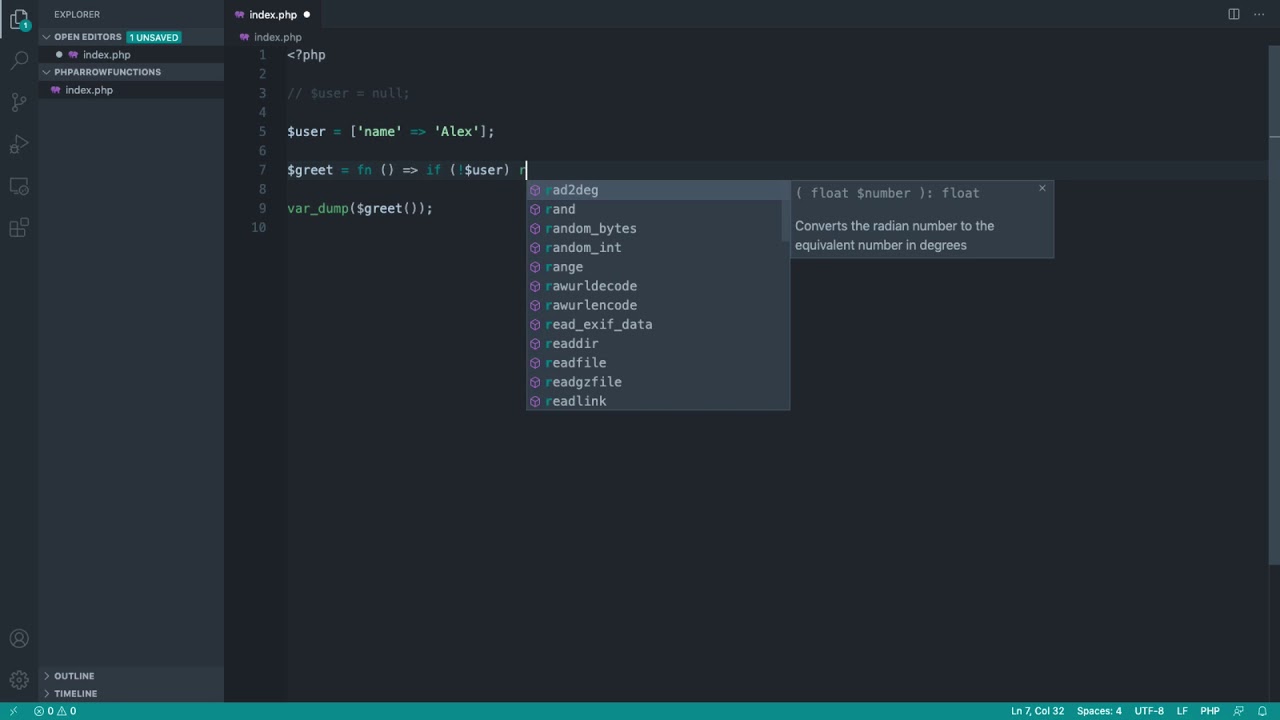1280x720 pixels.
Task: Open the Run and Debug icon
Action: (x=19, y=144)
